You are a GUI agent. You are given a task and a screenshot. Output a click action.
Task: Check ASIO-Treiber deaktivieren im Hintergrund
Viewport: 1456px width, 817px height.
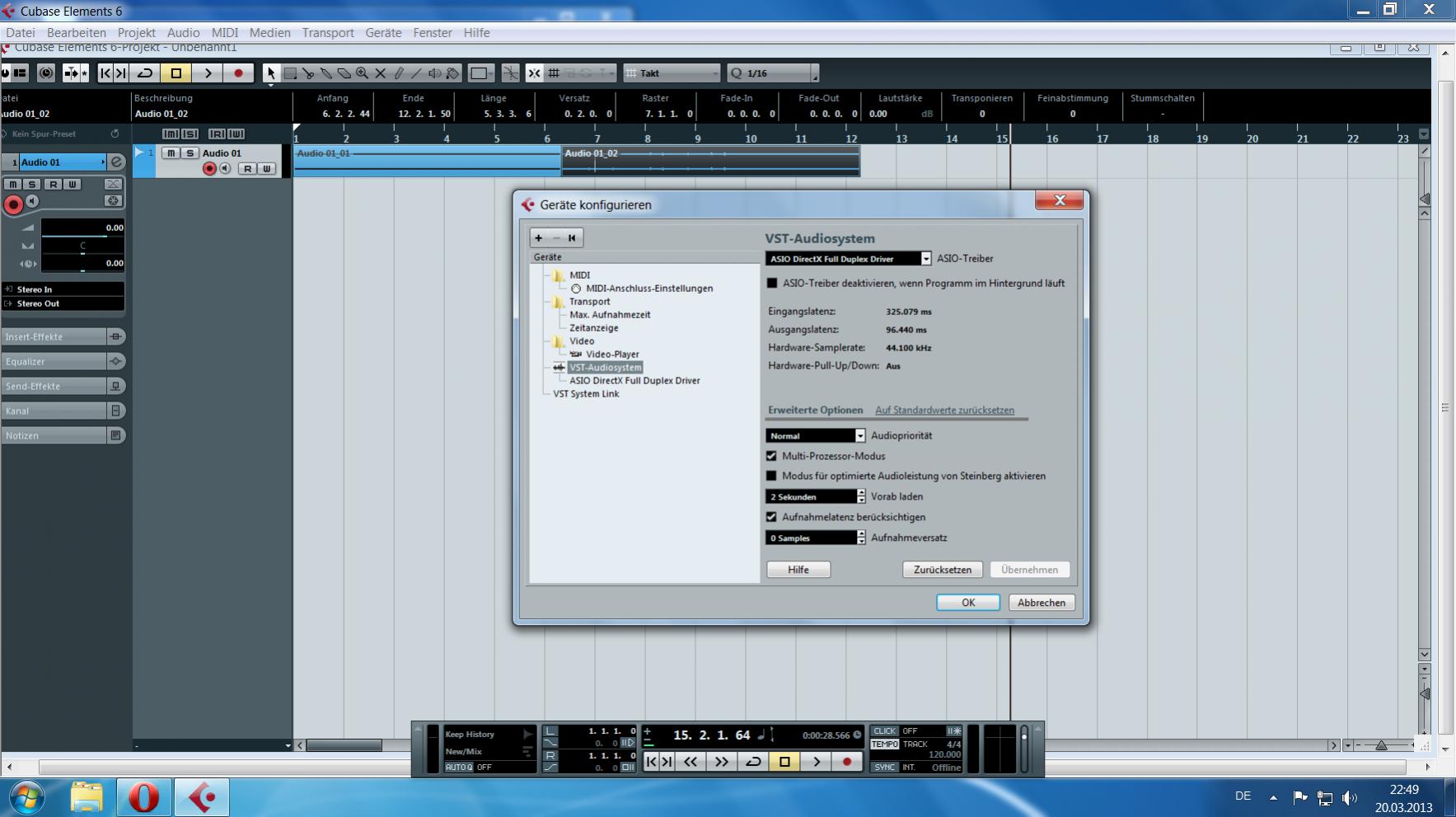[x=772, y=283]
